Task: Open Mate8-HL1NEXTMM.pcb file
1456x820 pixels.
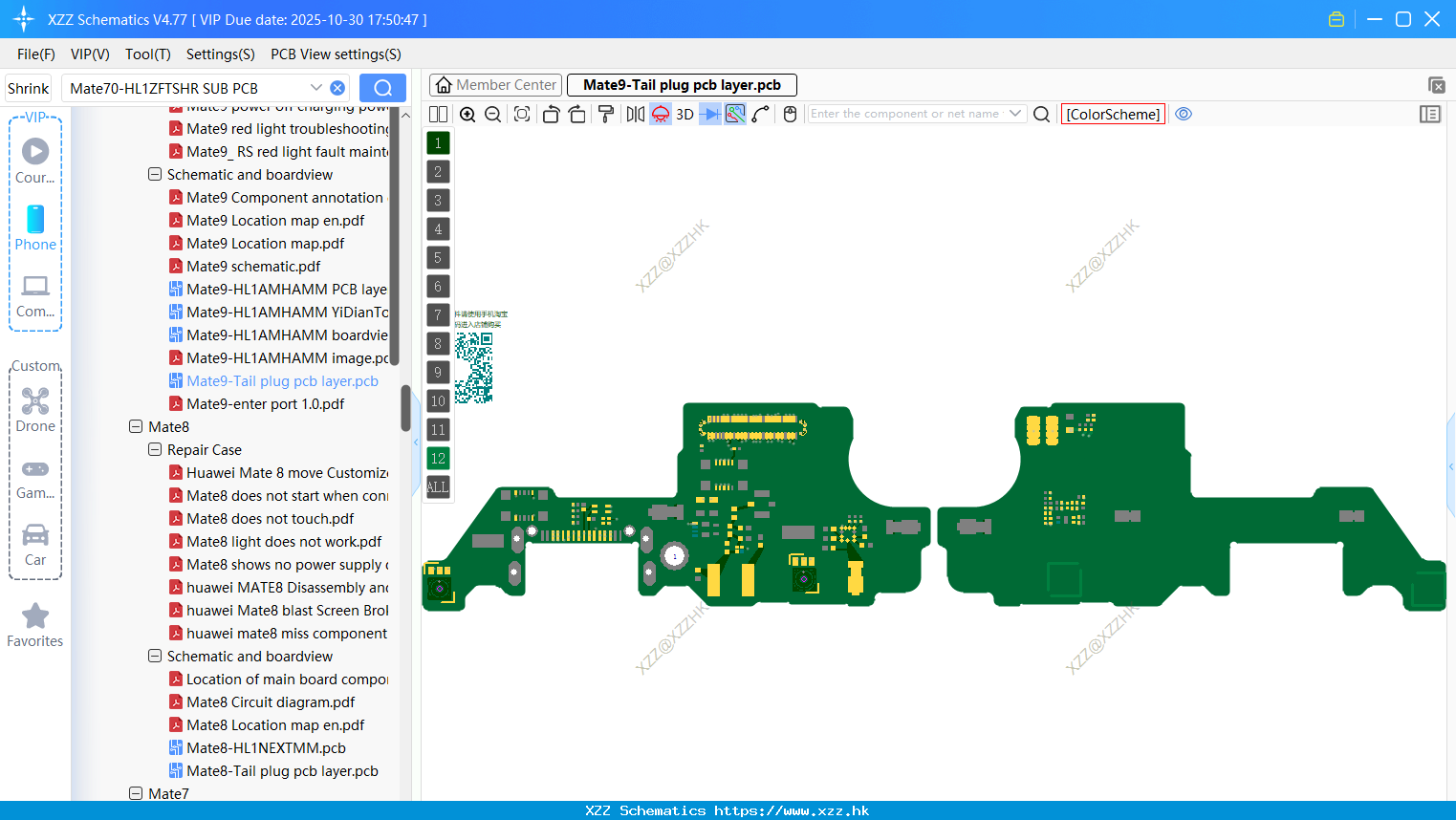Action: tap(266, 748)
